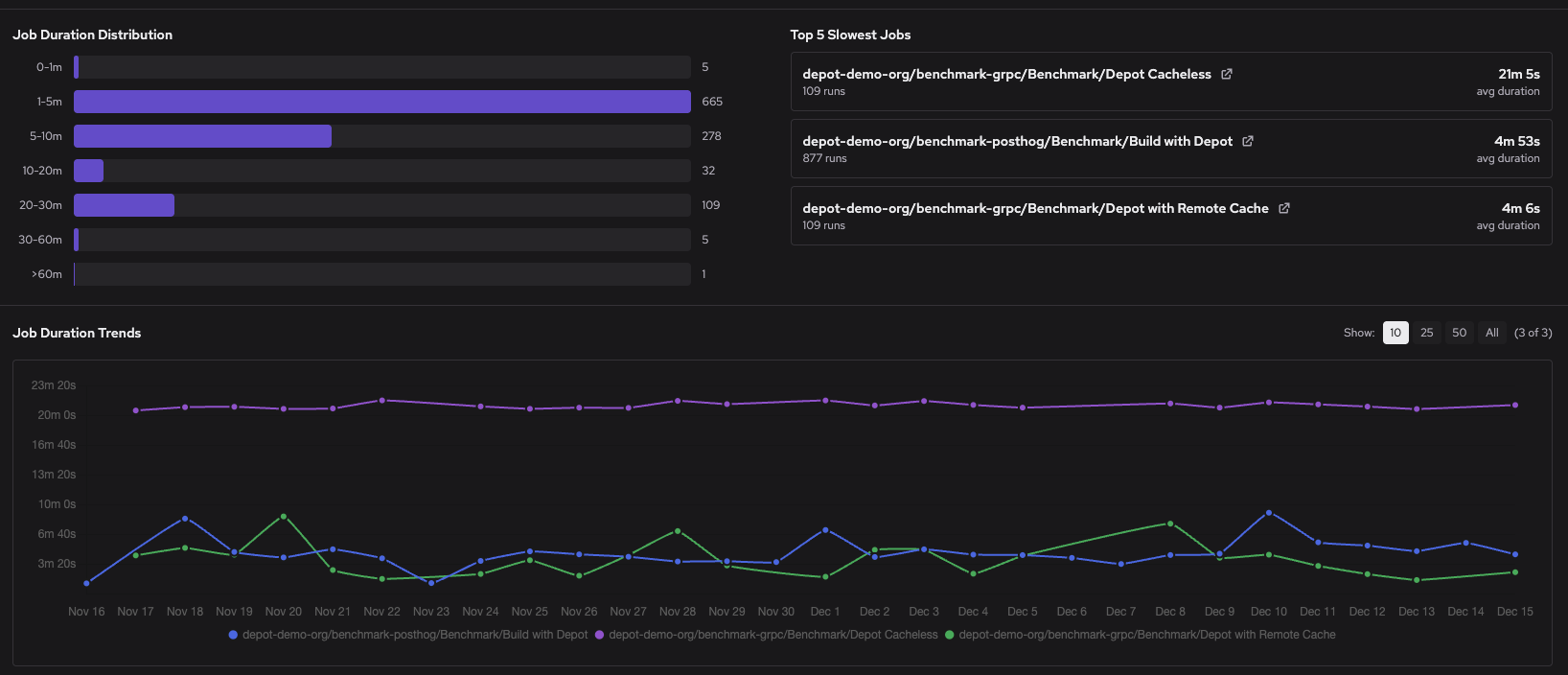Click the 1-5m duration bar
Viewport: 1568px width, 675px height.
[x=381, y=102]
